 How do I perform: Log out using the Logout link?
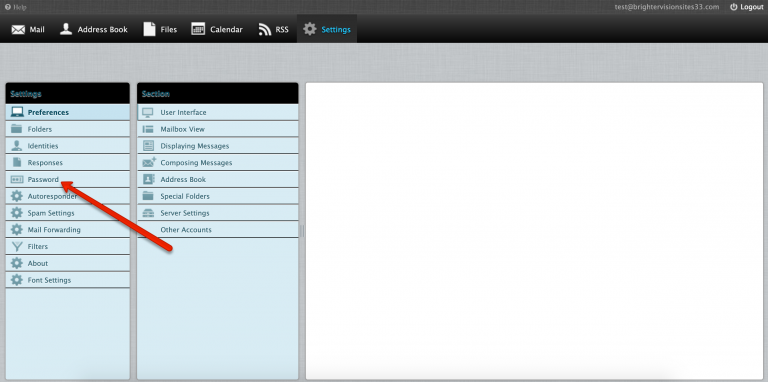751,7
